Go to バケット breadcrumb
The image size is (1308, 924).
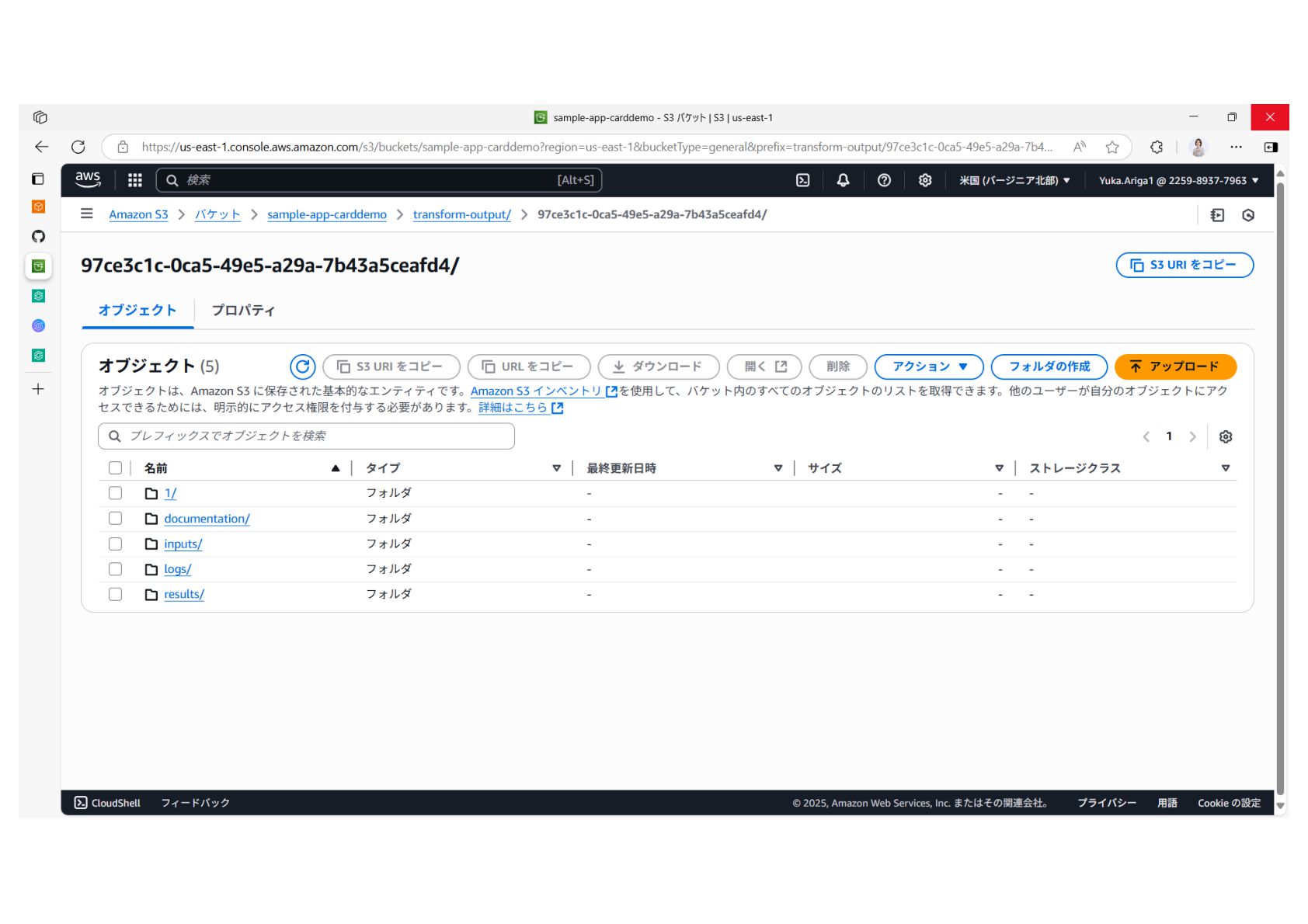tap(217, 214)
